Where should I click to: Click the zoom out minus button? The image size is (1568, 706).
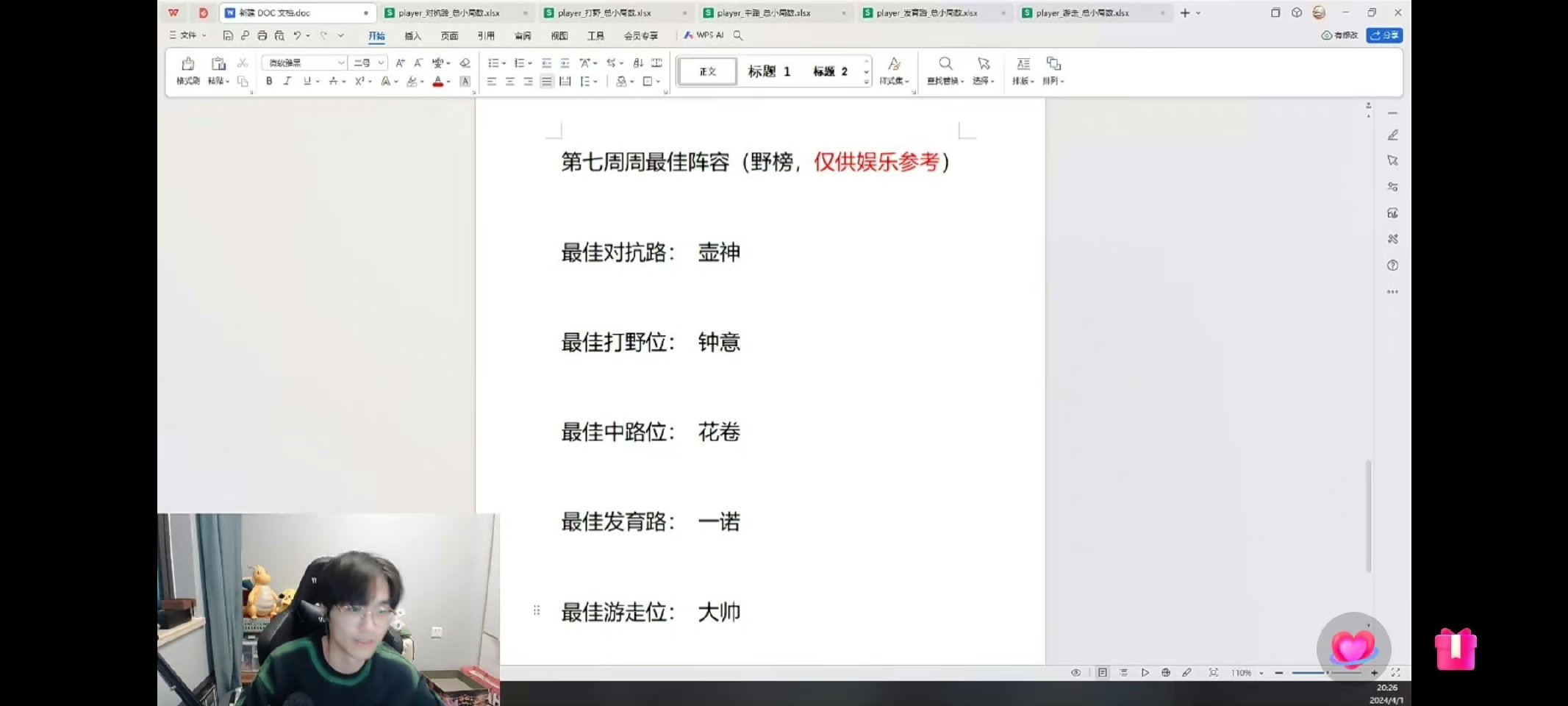[x=1279, y=673]
